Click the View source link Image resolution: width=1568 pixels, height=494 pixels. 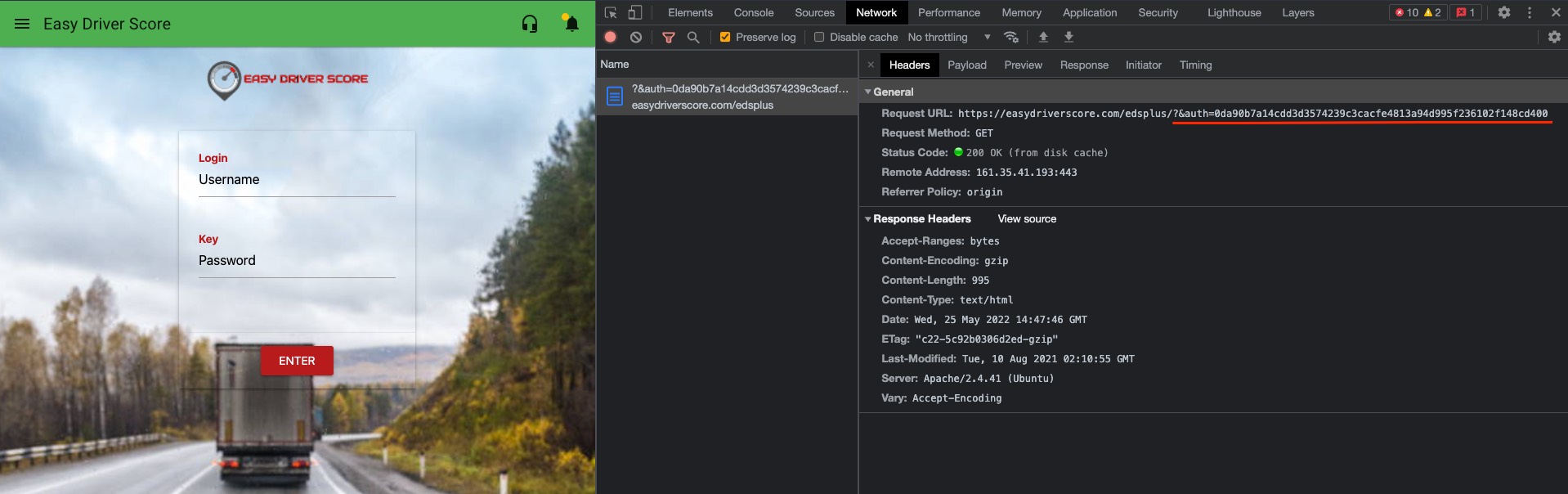point(1027,218)
